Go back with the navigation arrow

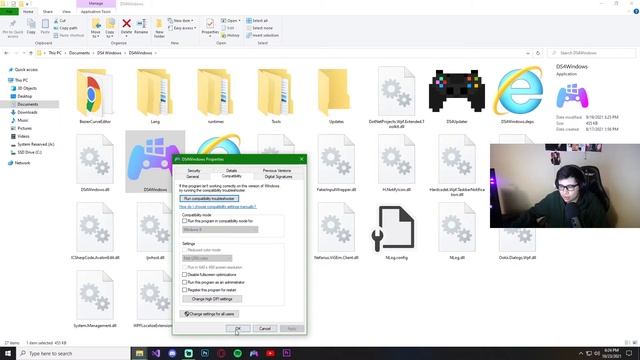click(x=6, y=53)
